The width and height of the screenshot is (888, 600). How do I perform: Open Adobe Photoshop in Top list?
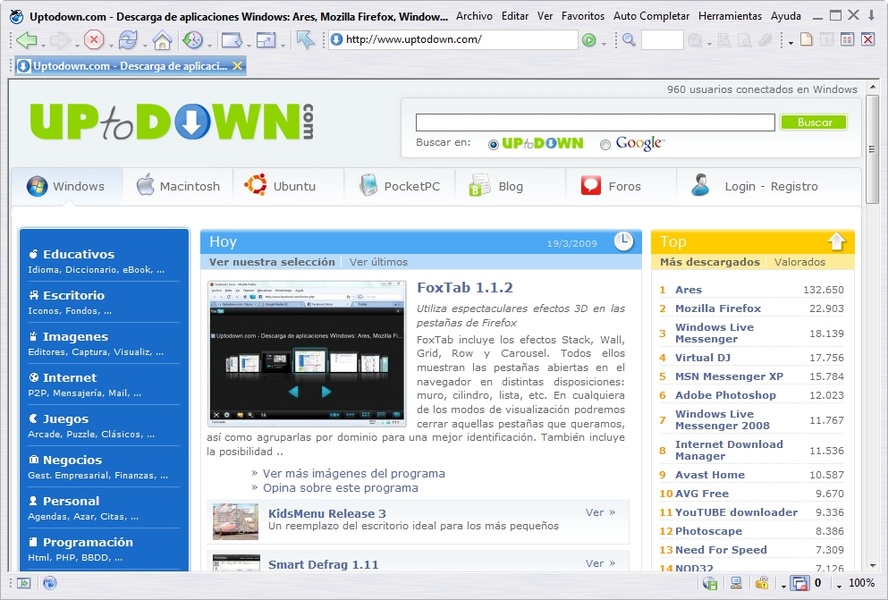(725, 395)
